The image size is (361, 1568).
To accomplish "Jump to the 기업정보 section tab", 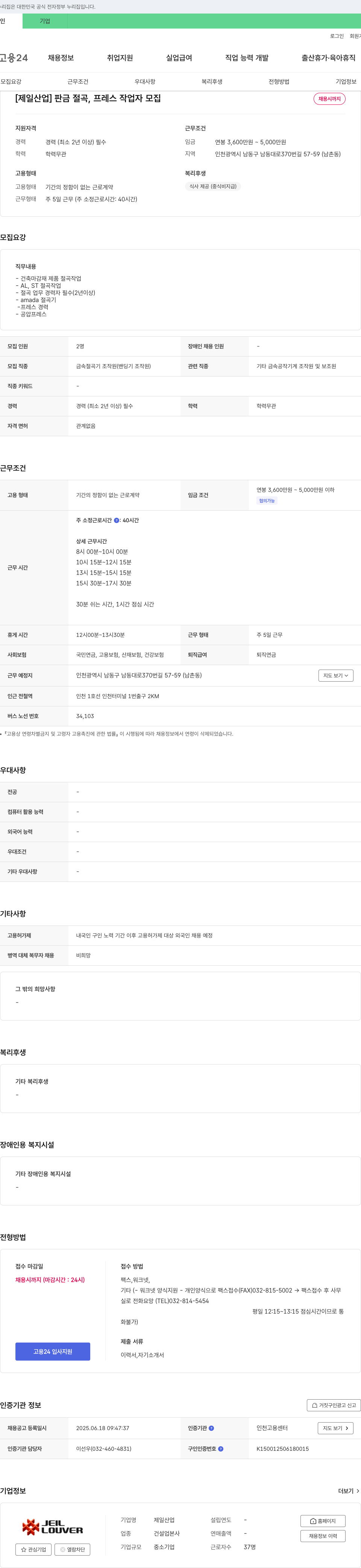I will click(346, 82).
